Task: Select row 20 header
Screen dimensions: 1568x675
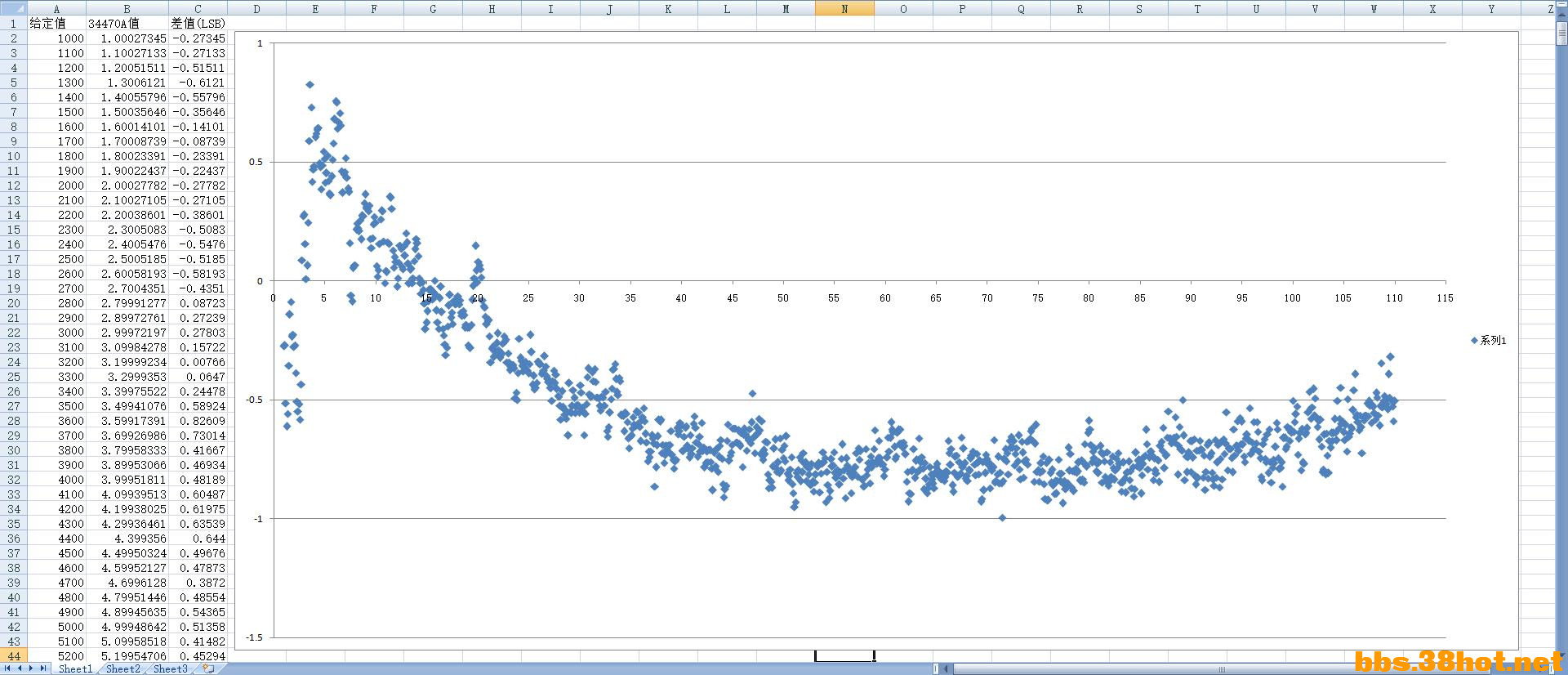Action: 13,302
